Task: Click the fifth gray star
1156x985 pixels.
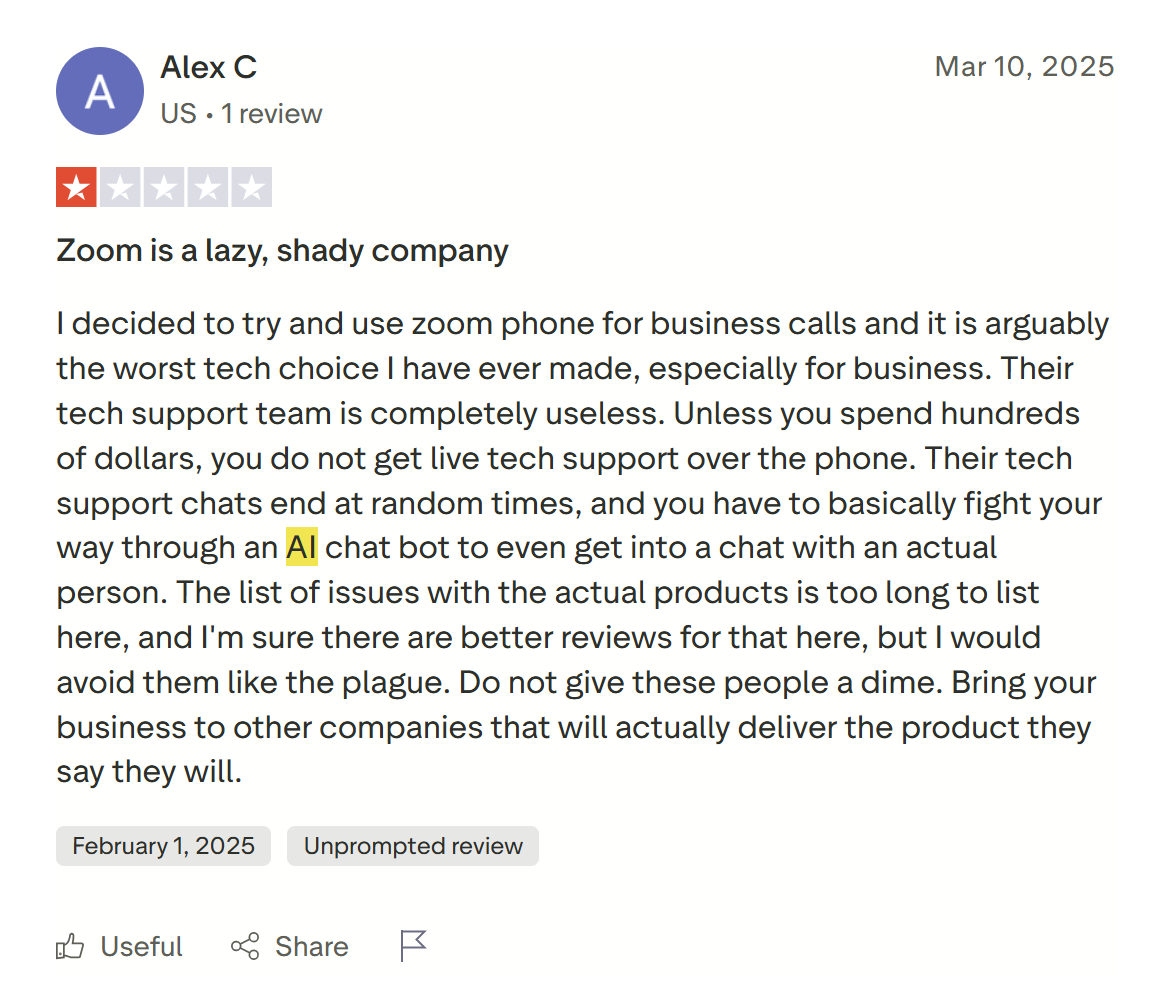Action: 251,188
